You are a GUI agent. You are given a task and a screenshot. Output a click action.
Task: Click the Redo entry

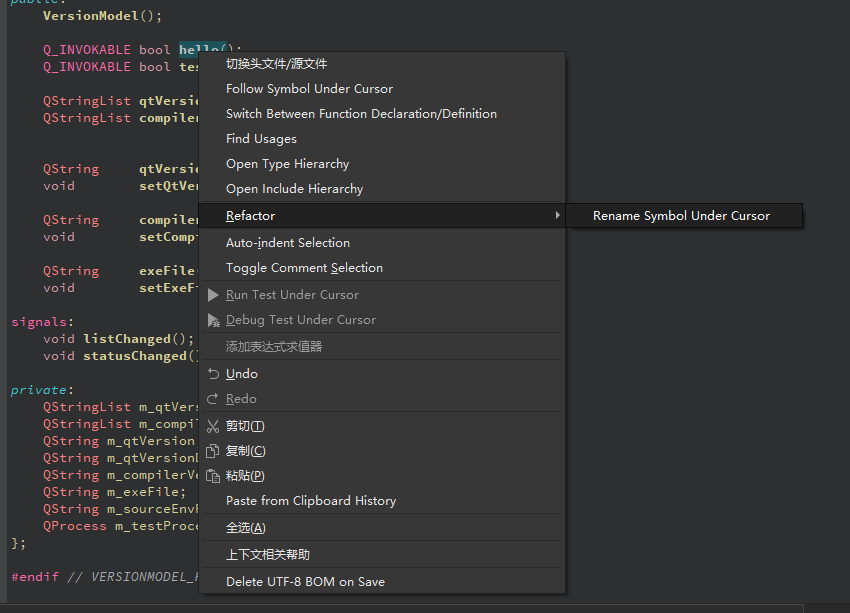(382, 399)
